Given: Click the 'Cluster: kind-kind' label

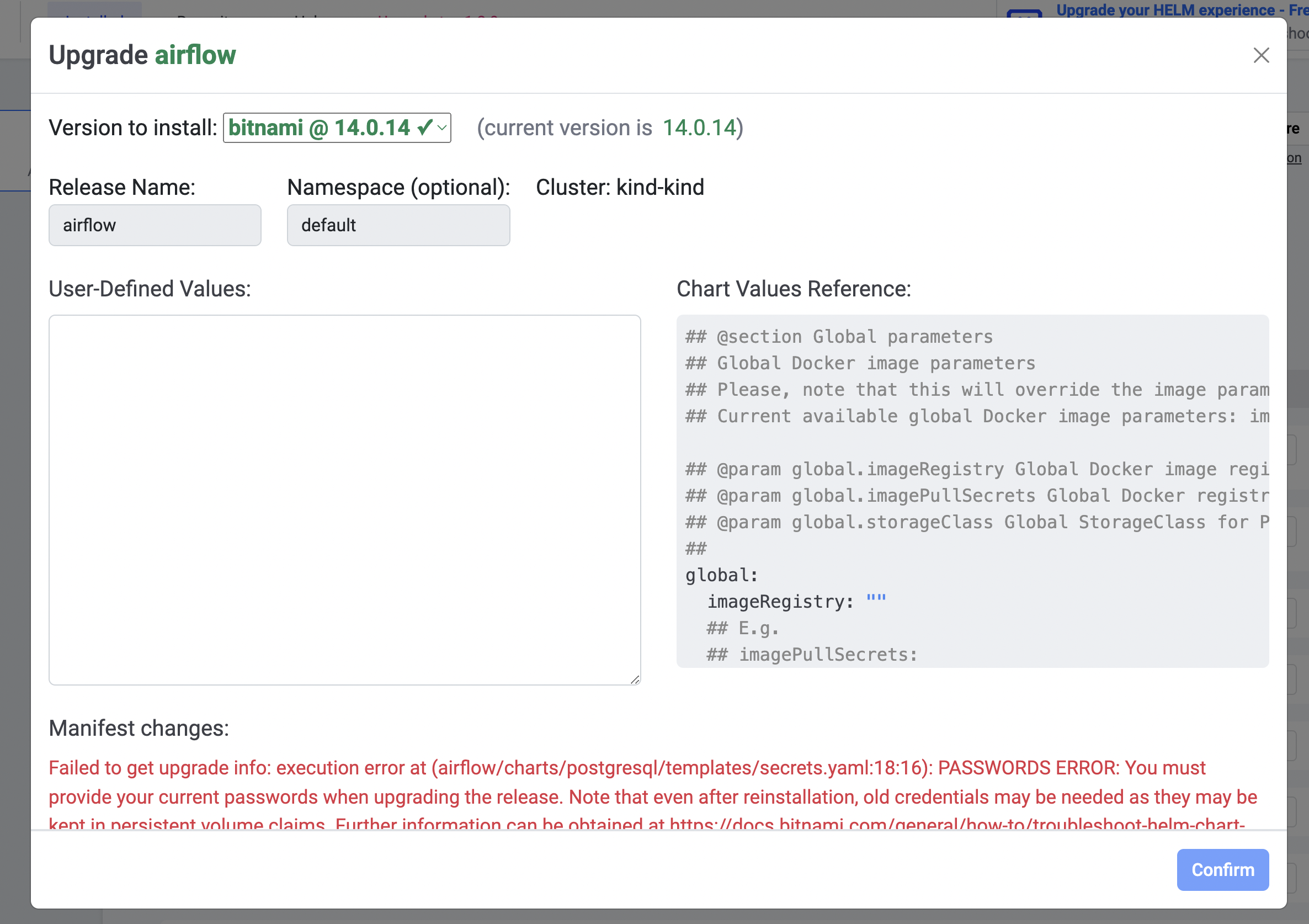Looking at the screenshot, I should (x=620, y=187).
